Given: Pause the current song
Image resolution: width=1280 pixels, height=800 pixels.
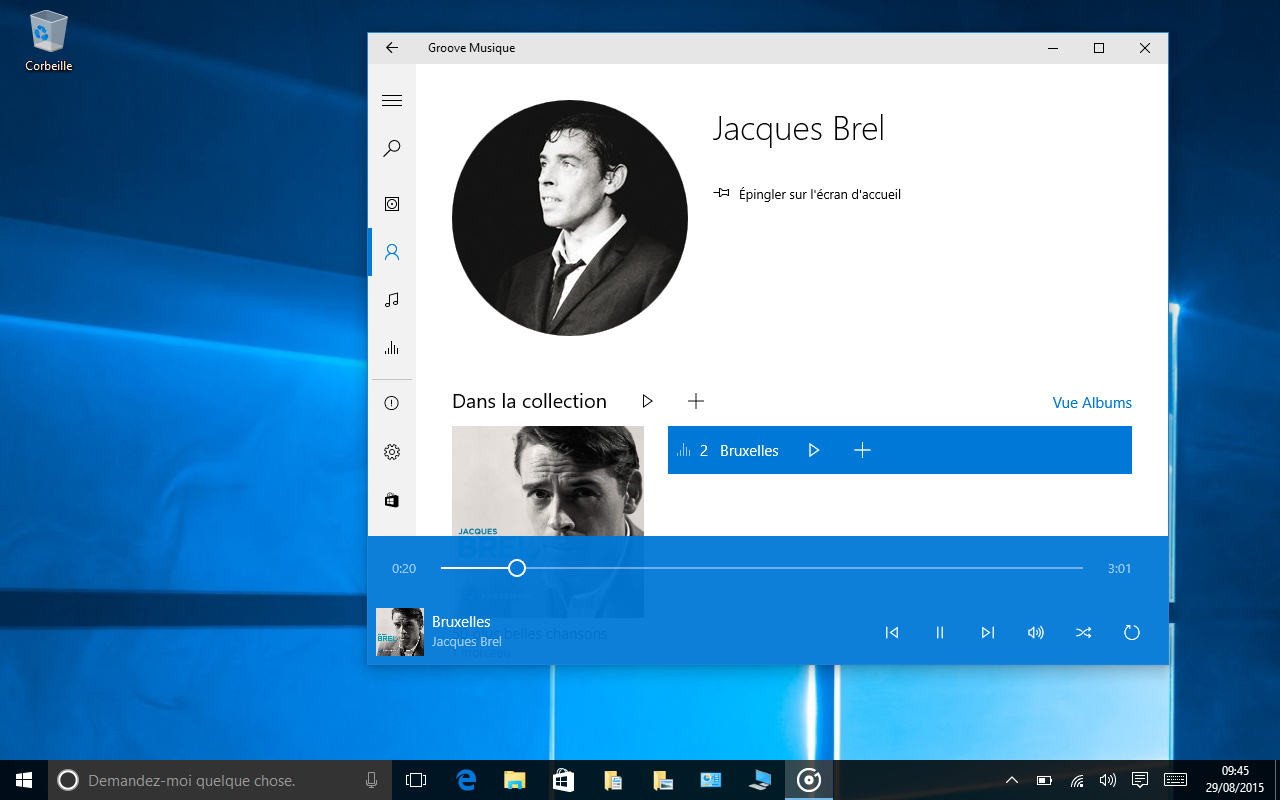Looking at the screenshot, I should click(940, 632).
